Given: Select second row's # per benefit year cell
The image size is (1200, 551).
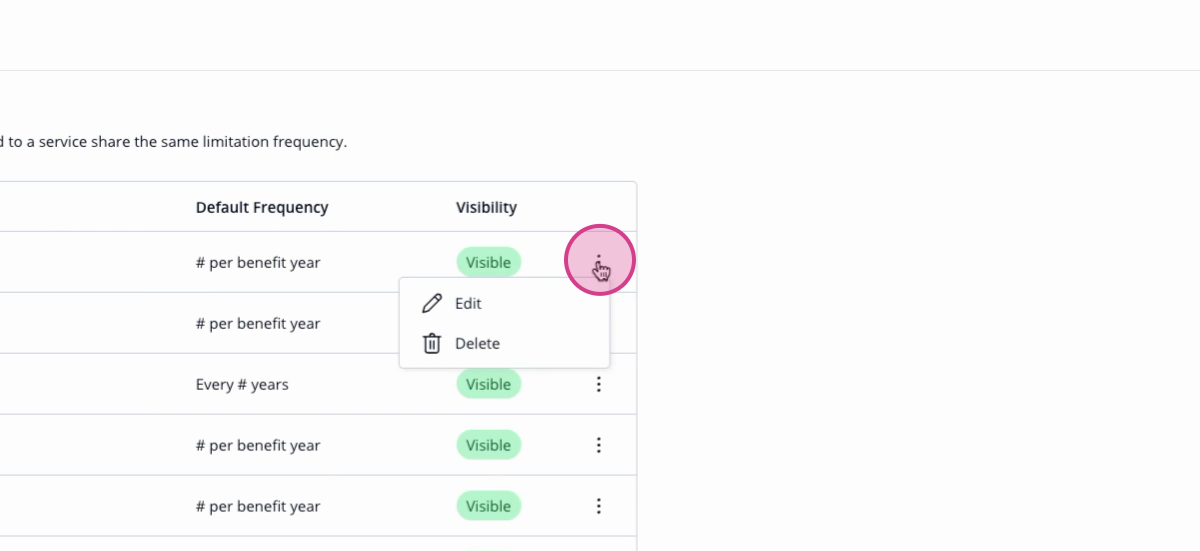Looking at the screenshot, I should point(258,323).
